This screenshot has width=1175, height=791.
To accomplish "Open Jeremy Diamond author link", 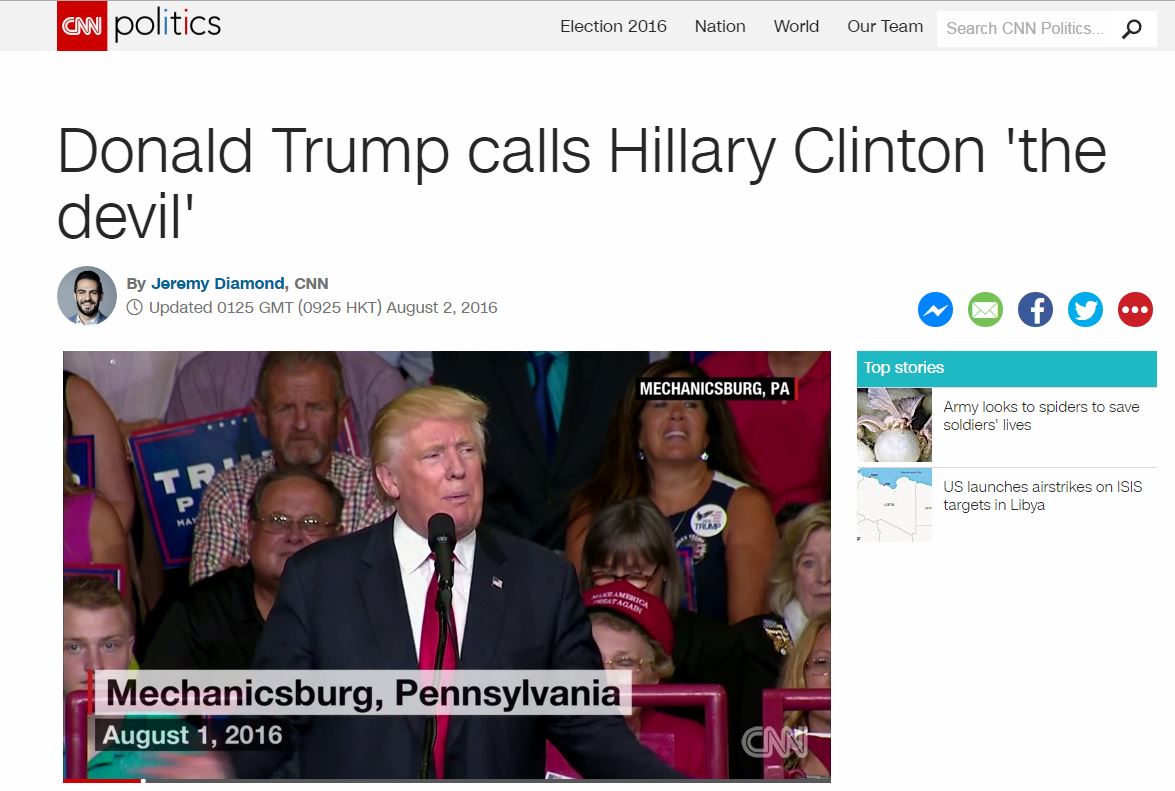I will 218,283.
